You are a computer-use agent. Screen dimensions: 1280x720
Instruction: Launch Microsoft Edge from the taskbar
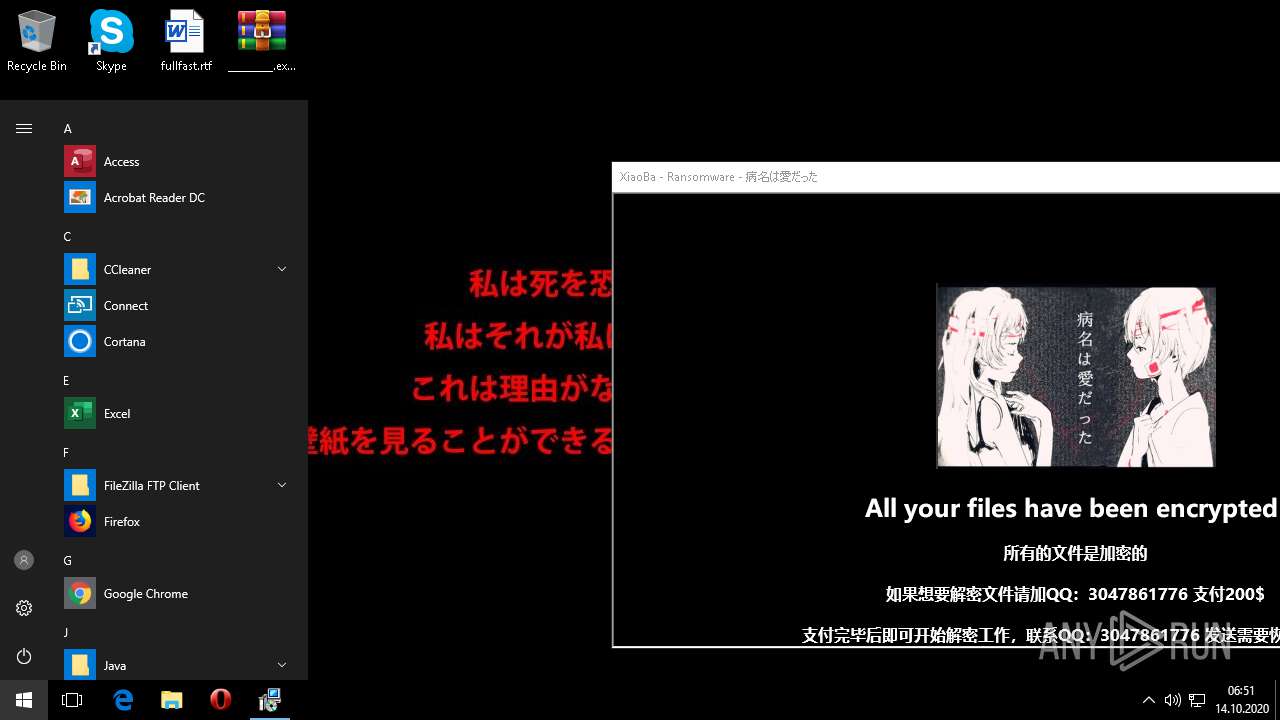coord(123,700)
